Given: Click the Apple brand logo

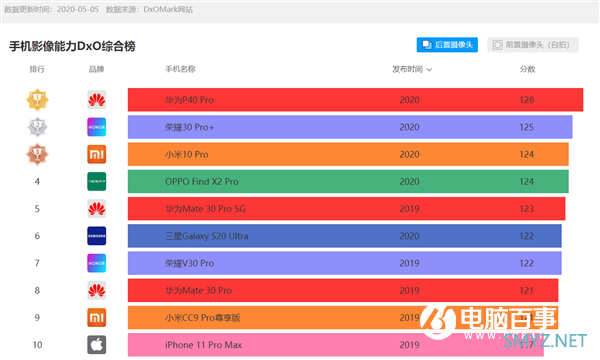Looking at the screenshot, I should click(x=96, y=345).
